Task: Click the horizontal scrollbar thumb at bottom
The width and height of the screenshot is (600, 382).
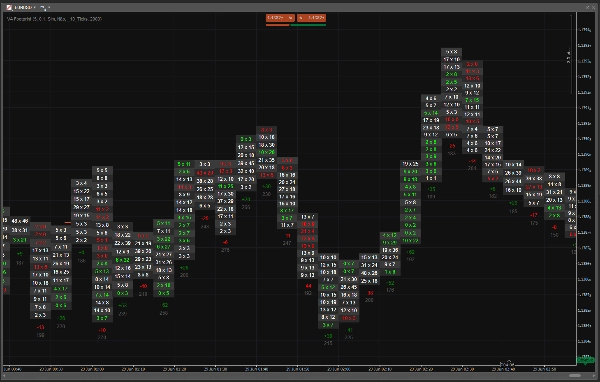Action: tap(575, 375)
